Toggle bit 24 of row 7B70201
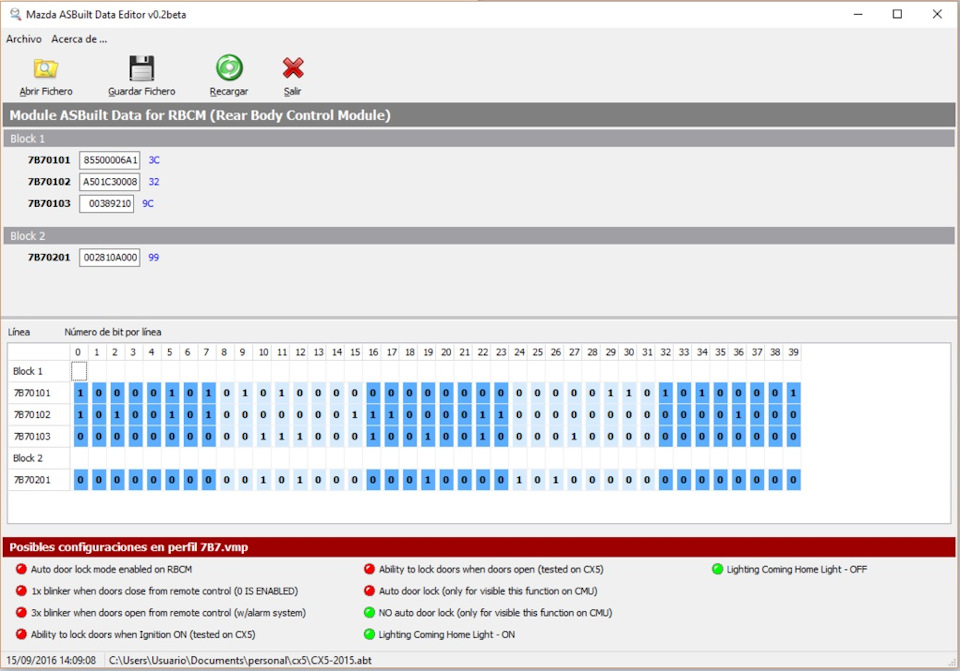Screen dimensions: 960x671 519,480
